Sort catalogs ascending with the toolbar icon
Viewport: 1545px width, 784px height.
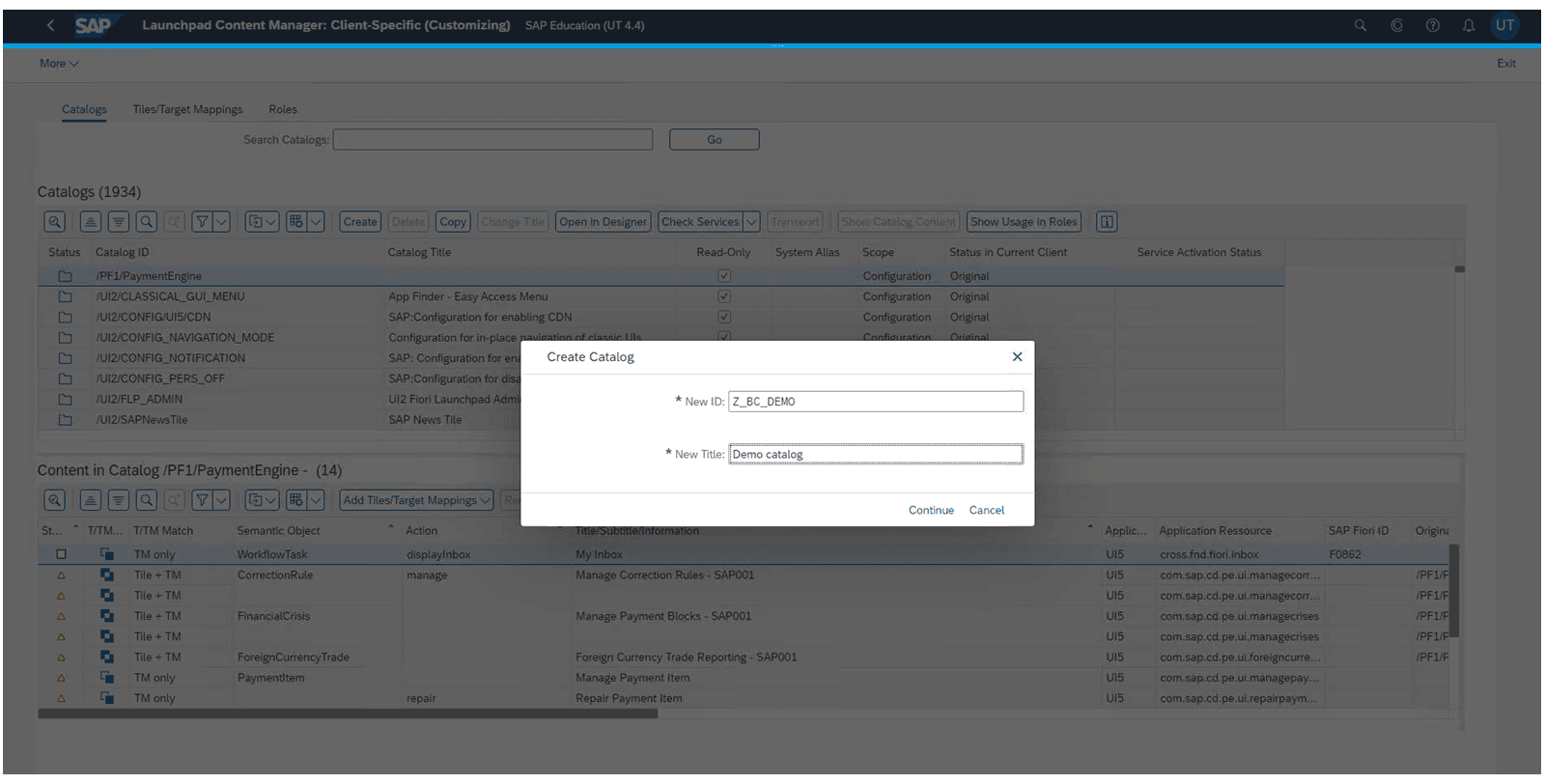[x=90, y=222]
